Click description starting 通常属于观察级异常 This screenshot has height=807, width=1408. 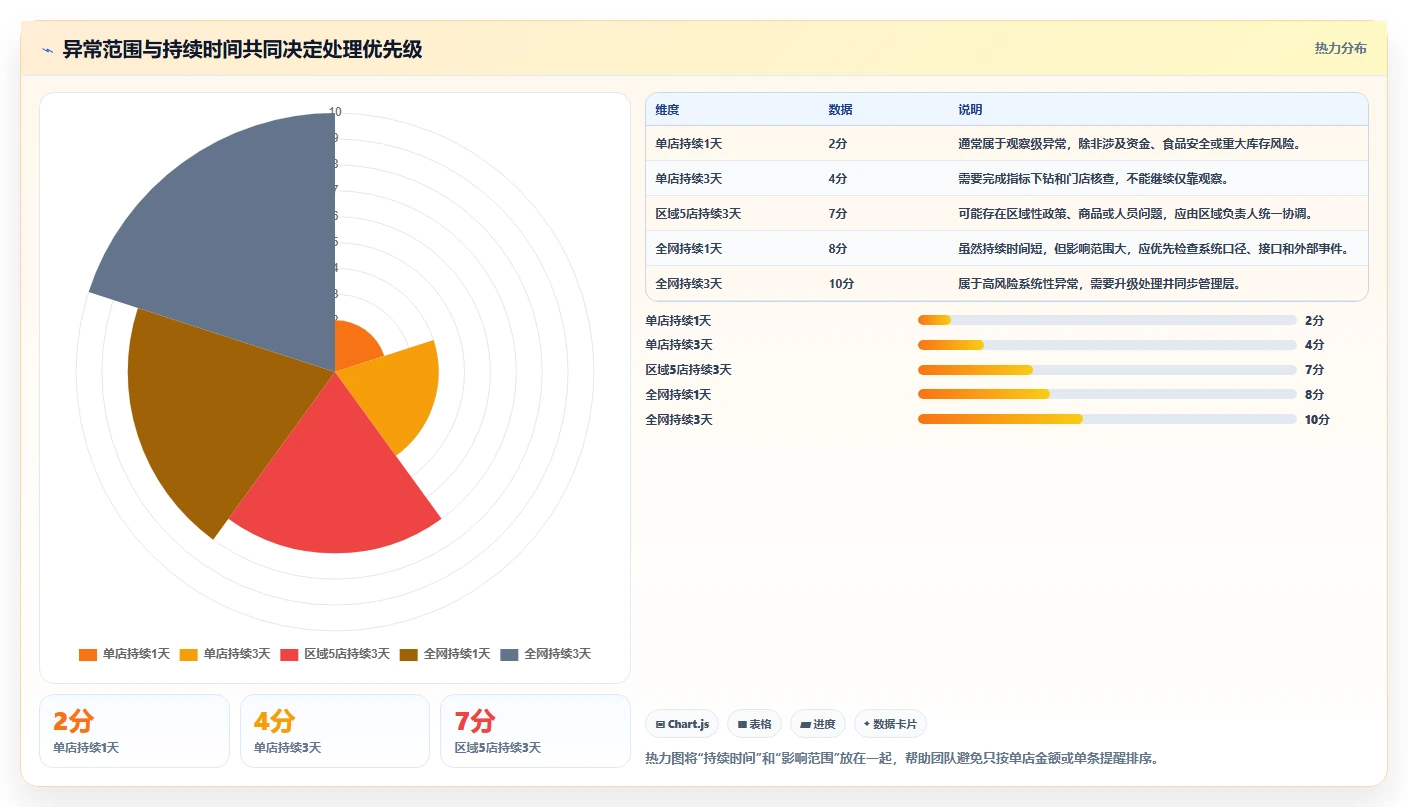point(1129,144)
